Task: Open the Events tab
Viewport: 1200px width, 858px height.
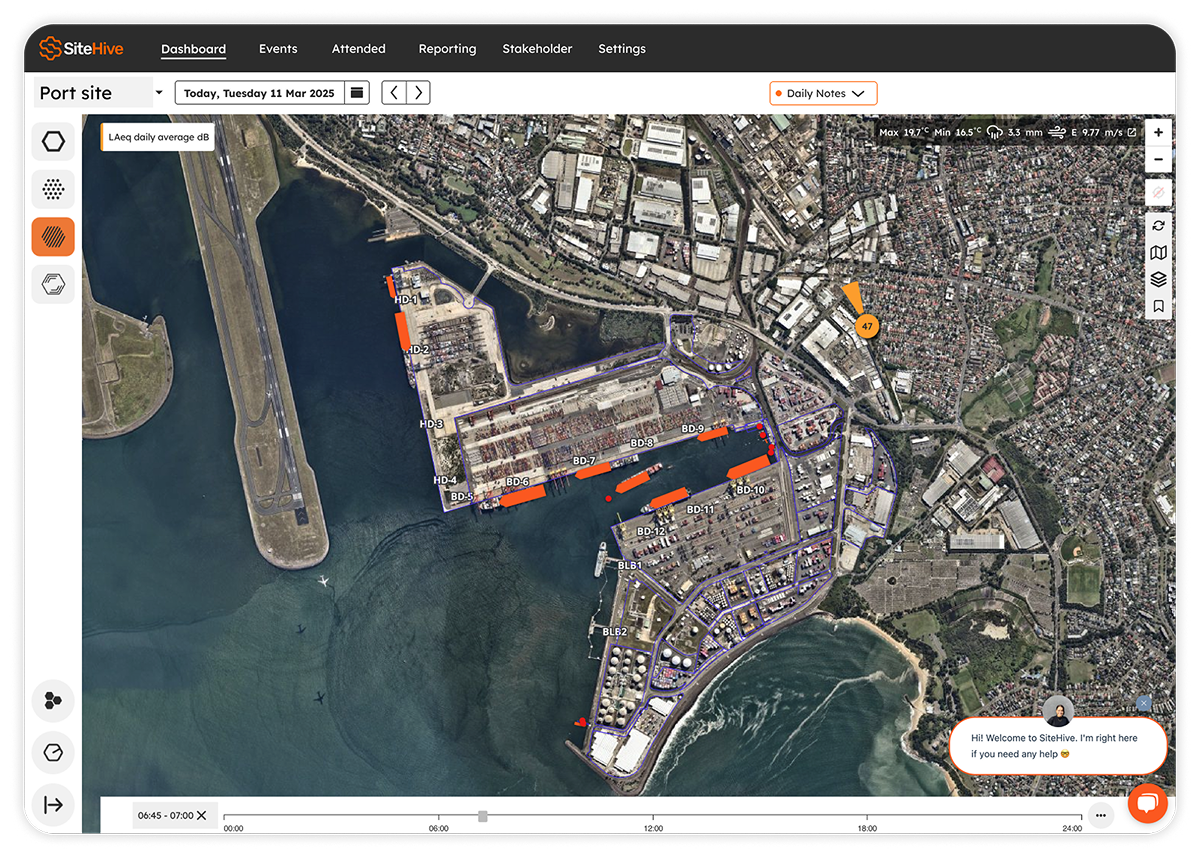Action: [278, 49]
